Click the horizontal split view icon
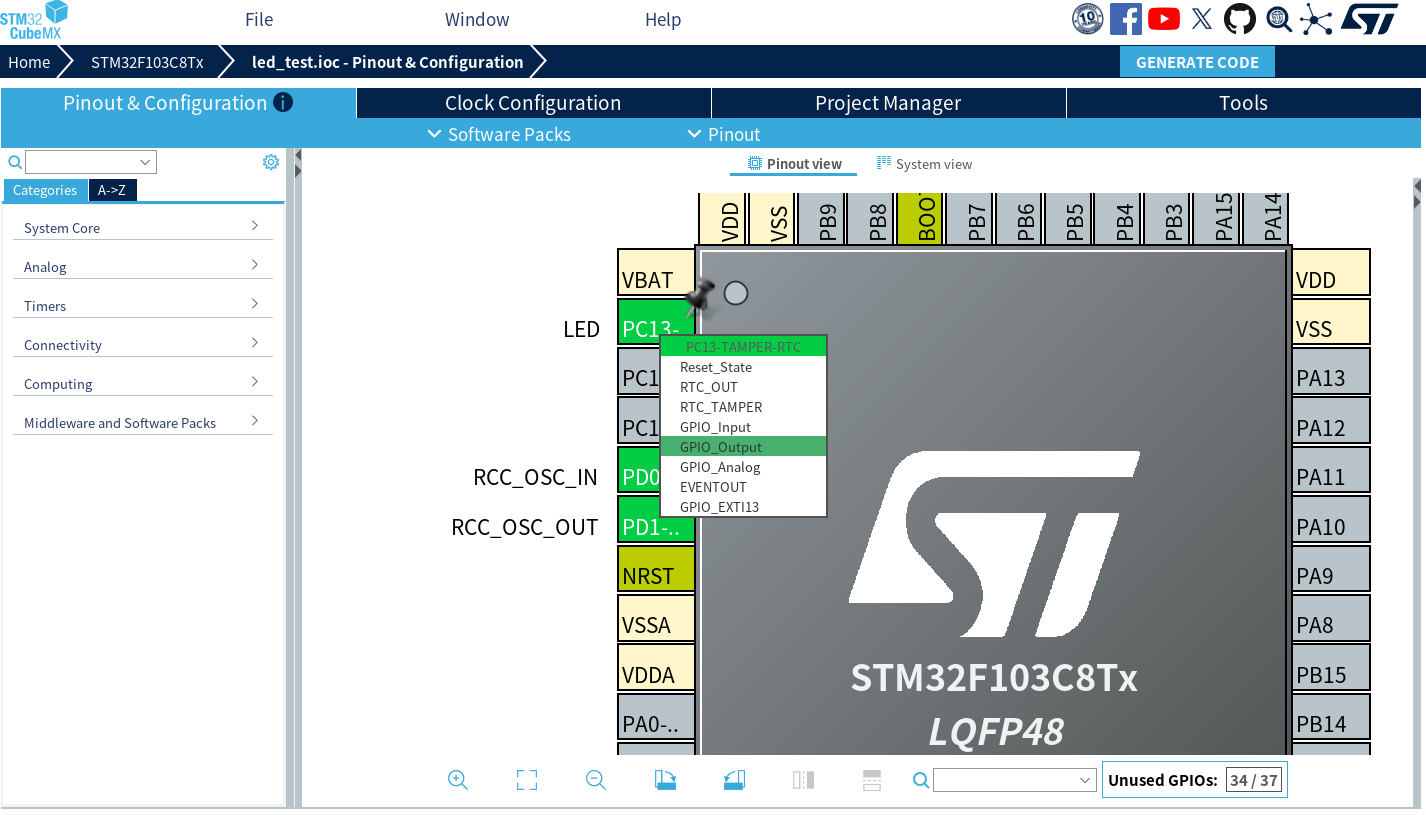This screenshot has height=815, width=1426. (871, 780)
